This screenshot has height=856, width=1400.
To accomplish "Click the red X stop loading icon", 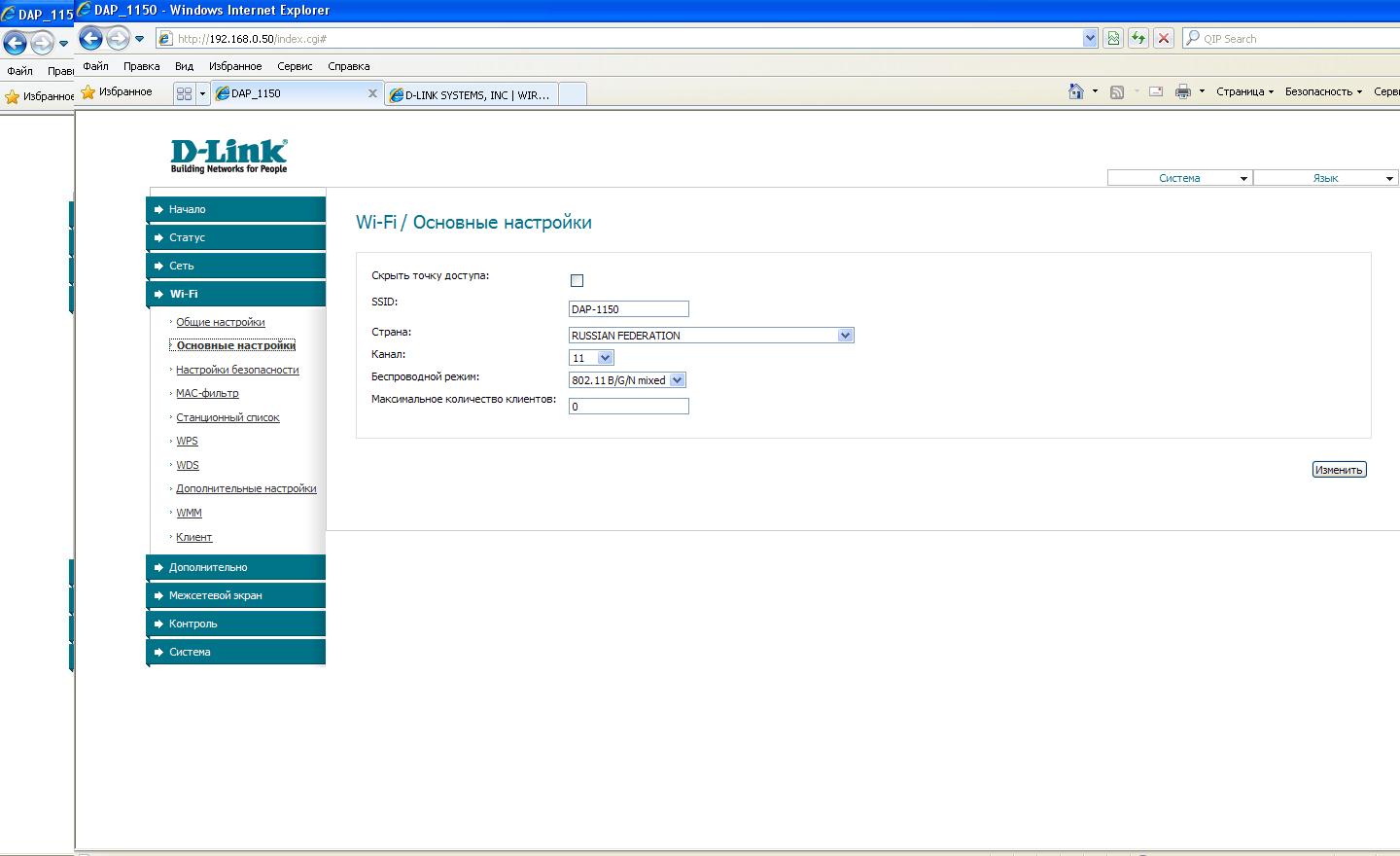I will pyautogui.click(x=1163, y=39).
